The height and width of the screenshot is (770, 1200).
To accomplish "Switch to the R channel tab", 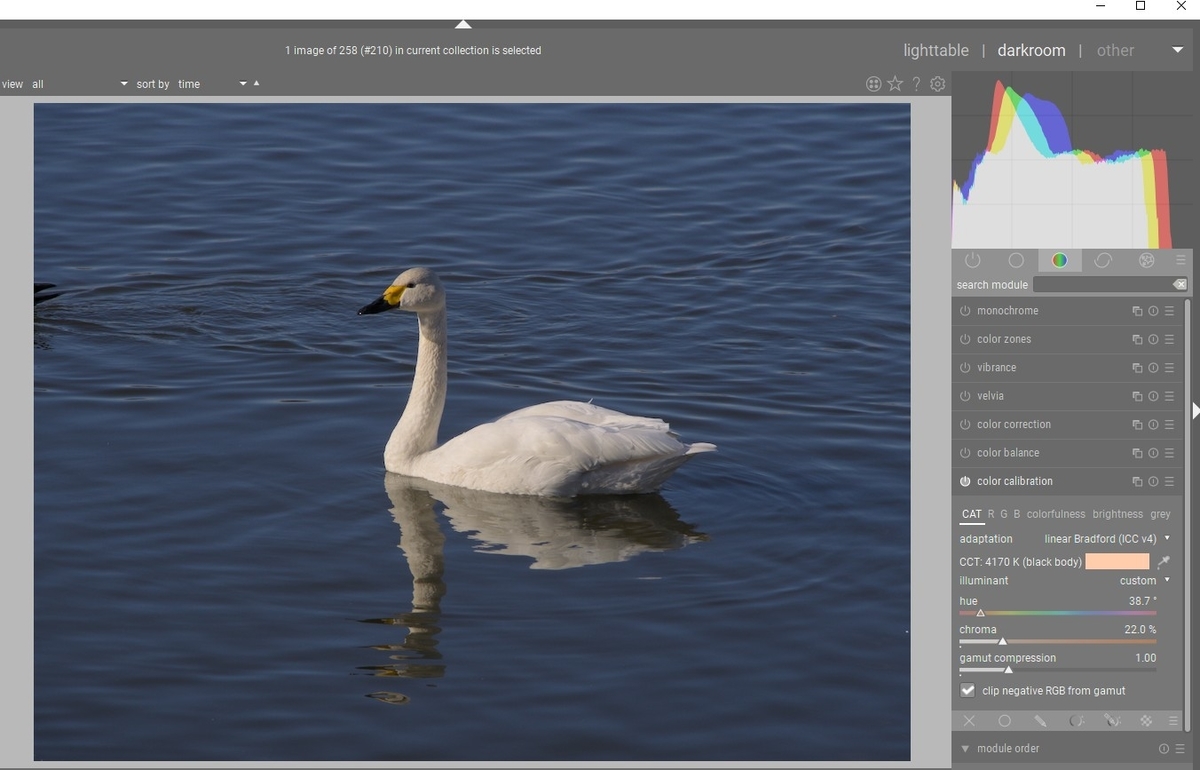I will (x=991, y=514).
